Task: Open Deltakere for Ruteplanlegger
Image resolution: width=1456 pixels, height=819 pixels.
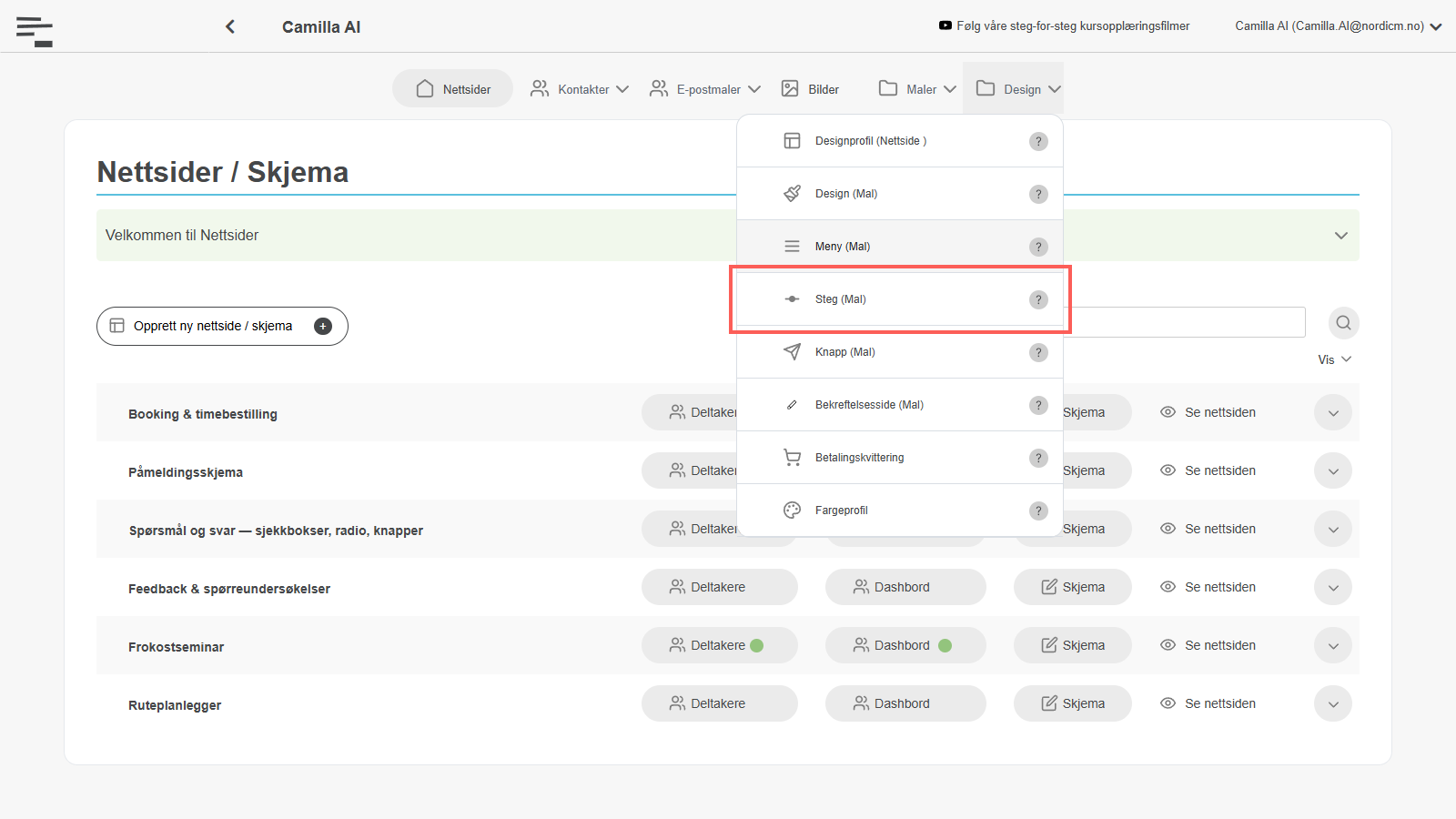Action: 720,703
